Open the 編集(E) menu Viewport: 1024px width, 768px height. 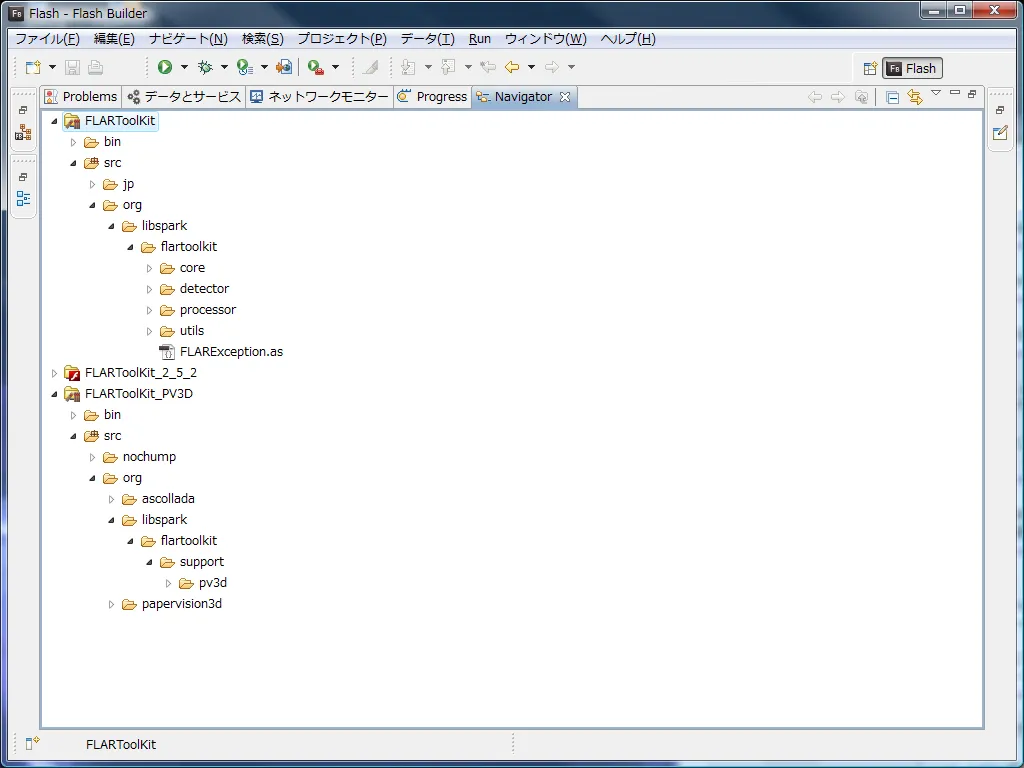tap(114, 39)
